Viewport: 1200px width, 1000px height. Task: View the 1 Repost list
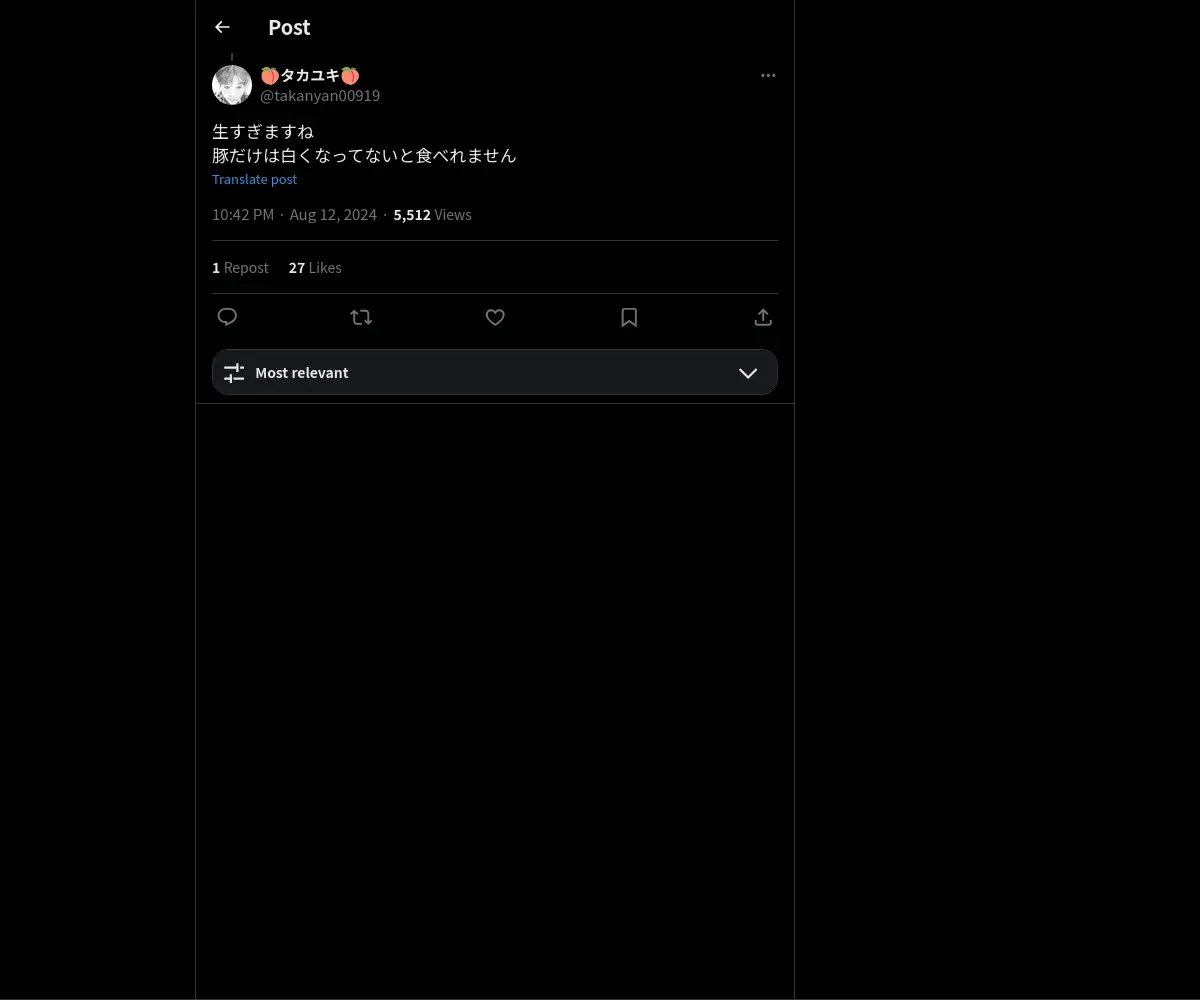click(240, 268)
